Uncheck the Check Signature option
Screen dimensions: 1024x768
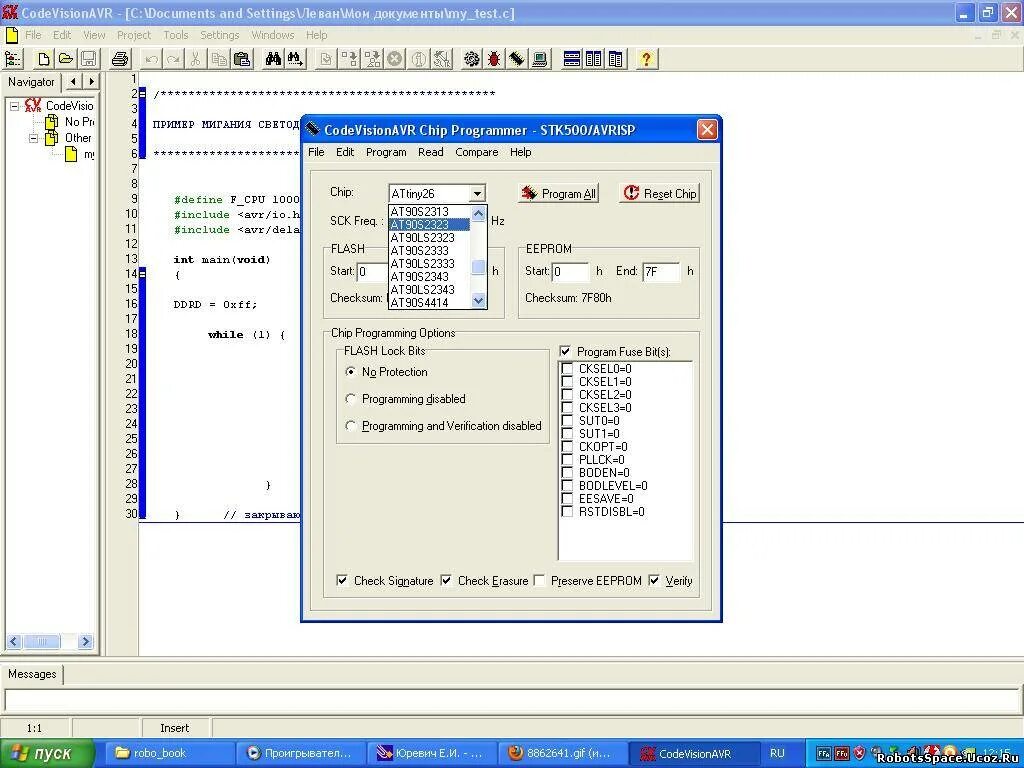[x=342, y=581]
